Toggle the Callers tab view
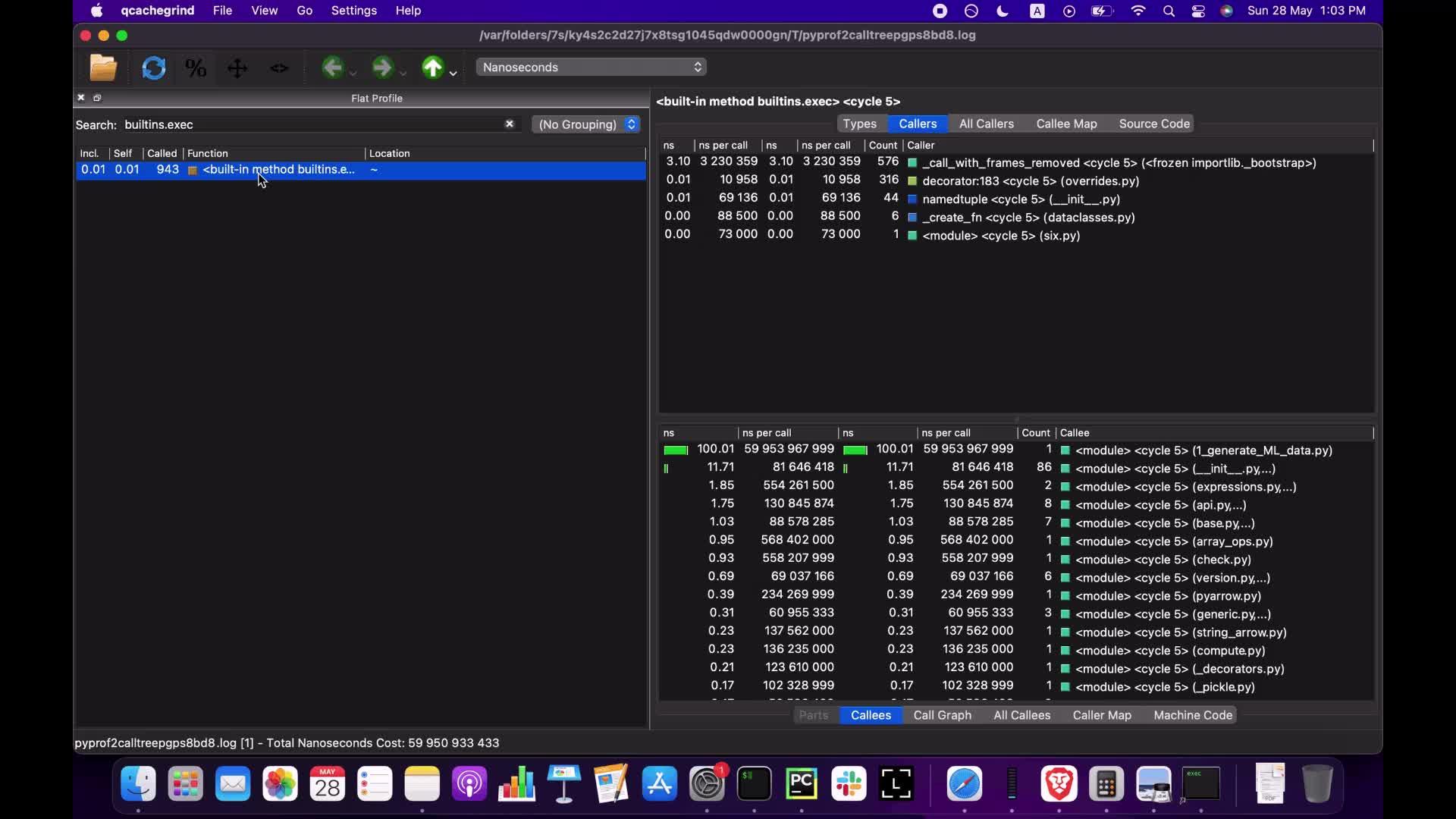The width and height of the screenshot is (1456, 819). (x=918, y=124)
